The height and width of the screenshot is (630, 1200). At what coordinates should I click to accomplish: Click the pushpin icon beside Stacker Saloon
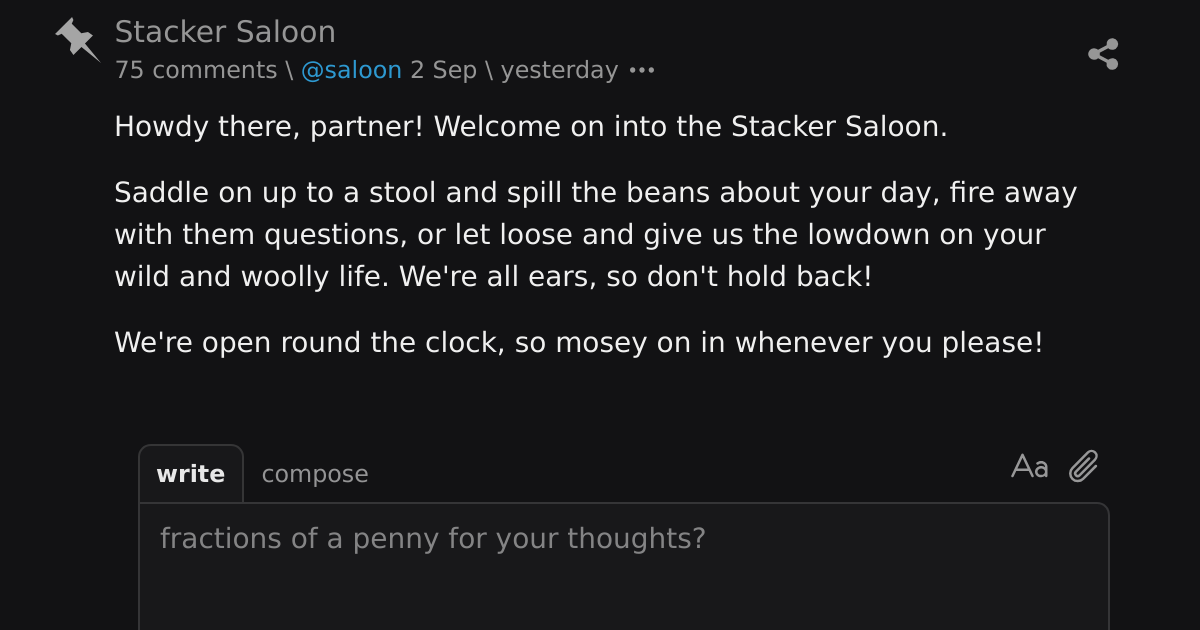click(77, 39)
